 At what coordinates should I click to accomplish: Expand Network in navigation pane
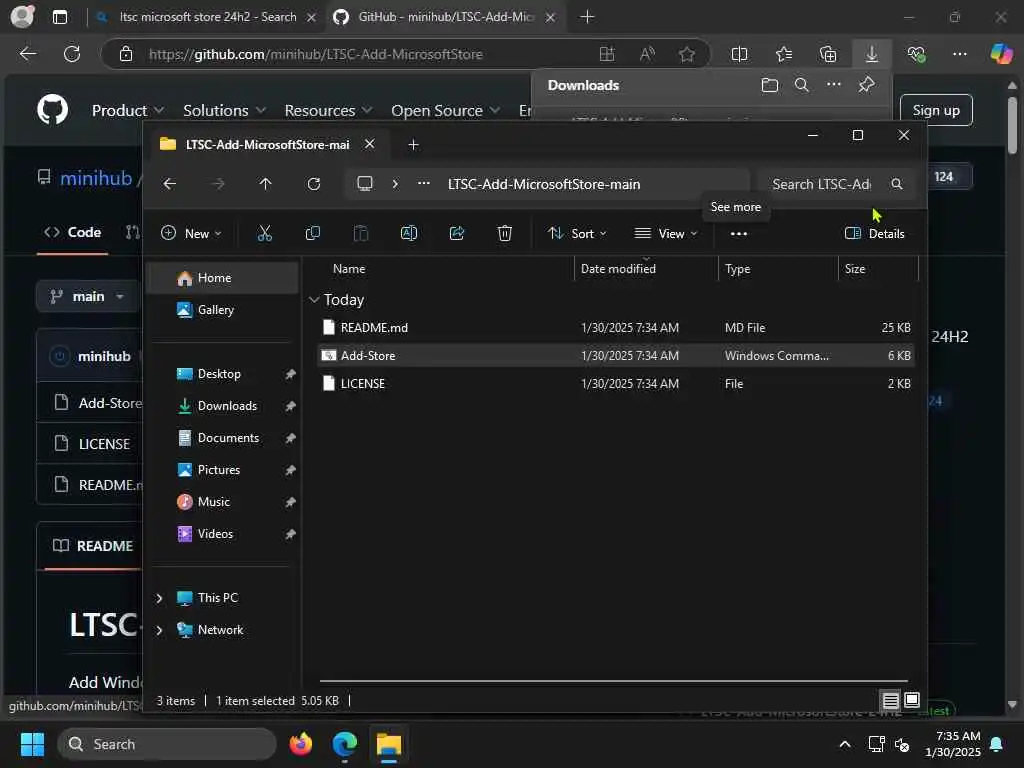click(x=159, y=630)
